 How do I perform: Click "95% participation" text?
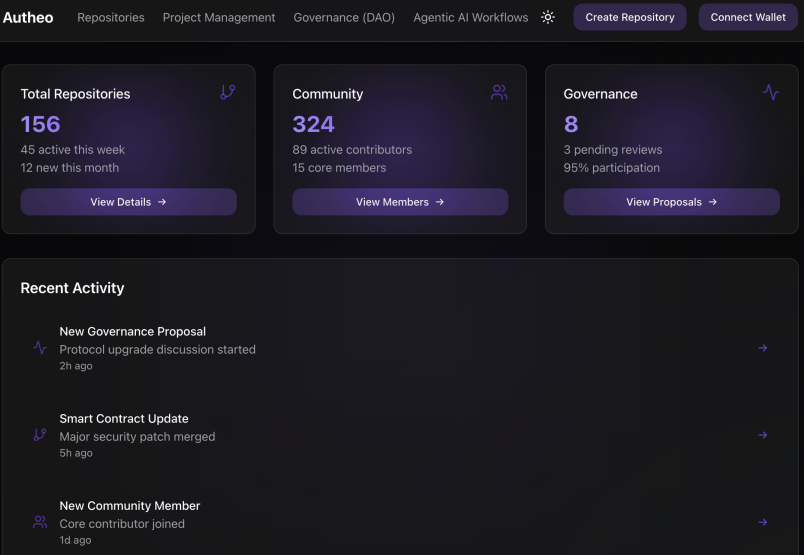point(612,168)
